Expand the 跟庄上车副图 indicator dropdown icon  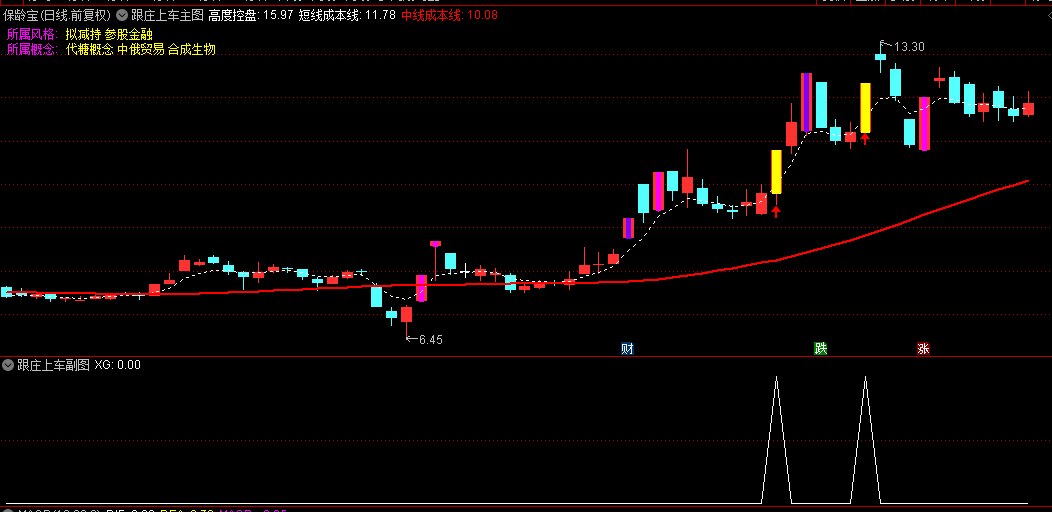tap(8, 365)
